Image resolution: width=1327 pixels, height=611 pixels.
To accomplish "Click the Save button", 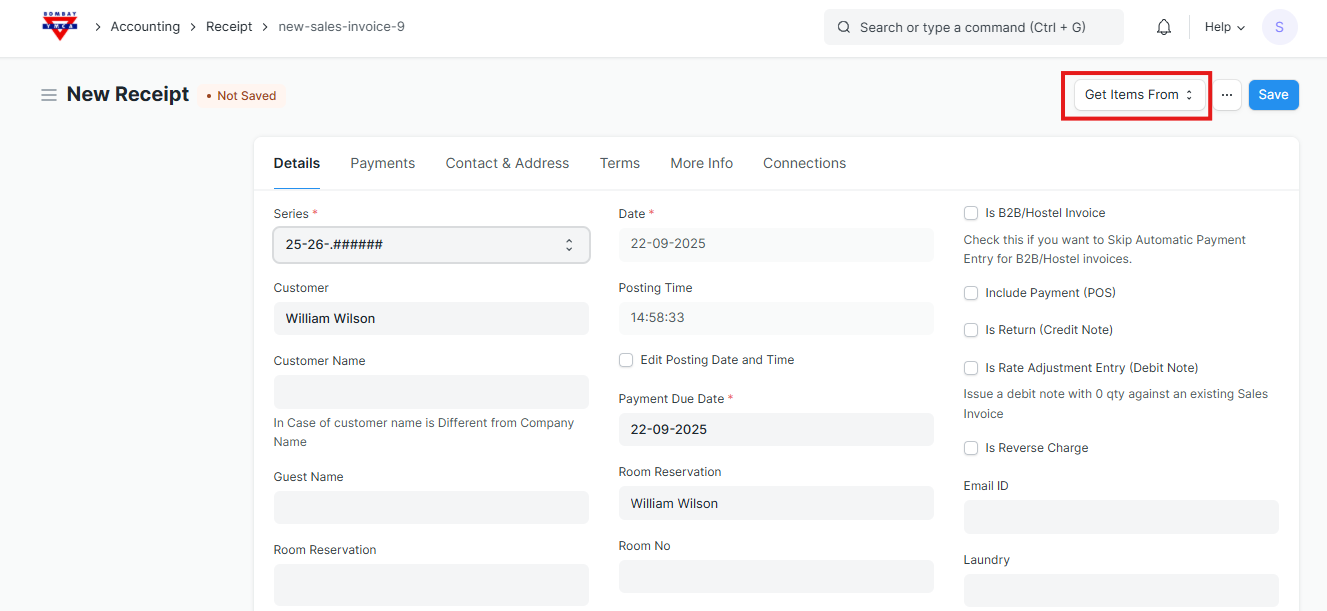I will point(1273,95).
